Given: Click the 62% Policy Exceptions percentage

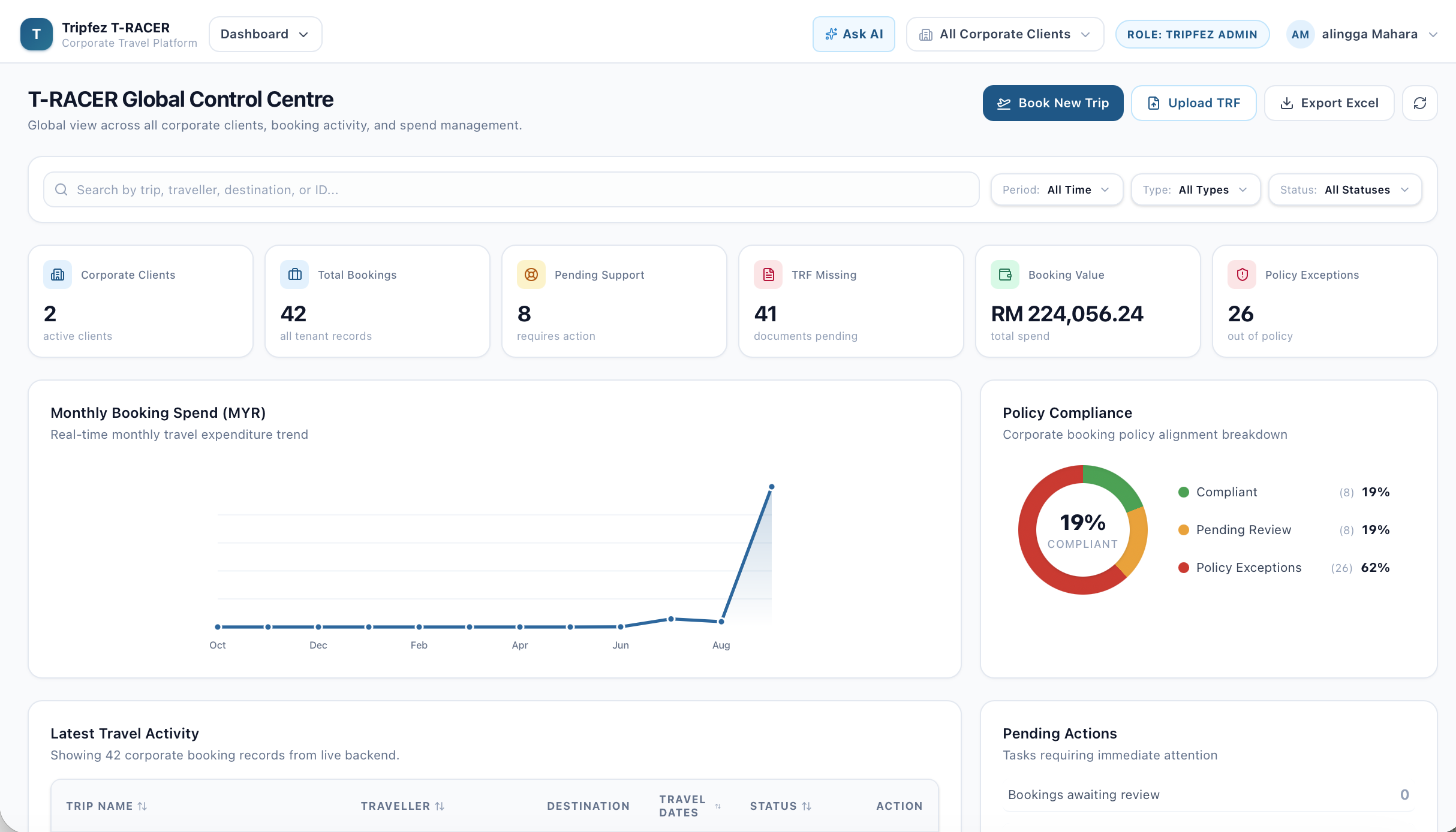Looking at the screenshot, I should coord(1375,568).
